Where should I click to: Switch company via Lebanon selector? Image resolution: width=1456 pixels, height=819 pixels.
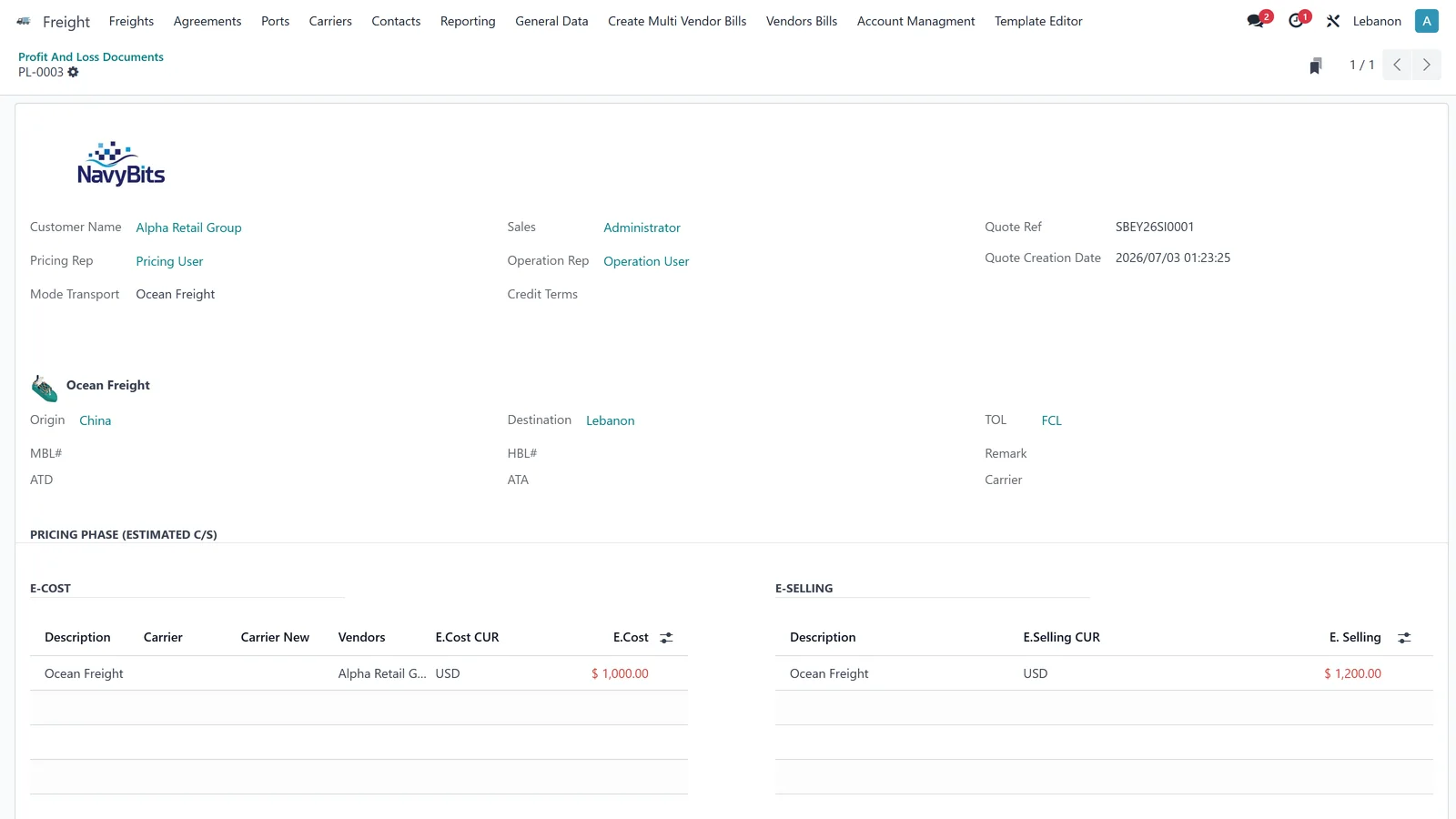point(1377,21)
